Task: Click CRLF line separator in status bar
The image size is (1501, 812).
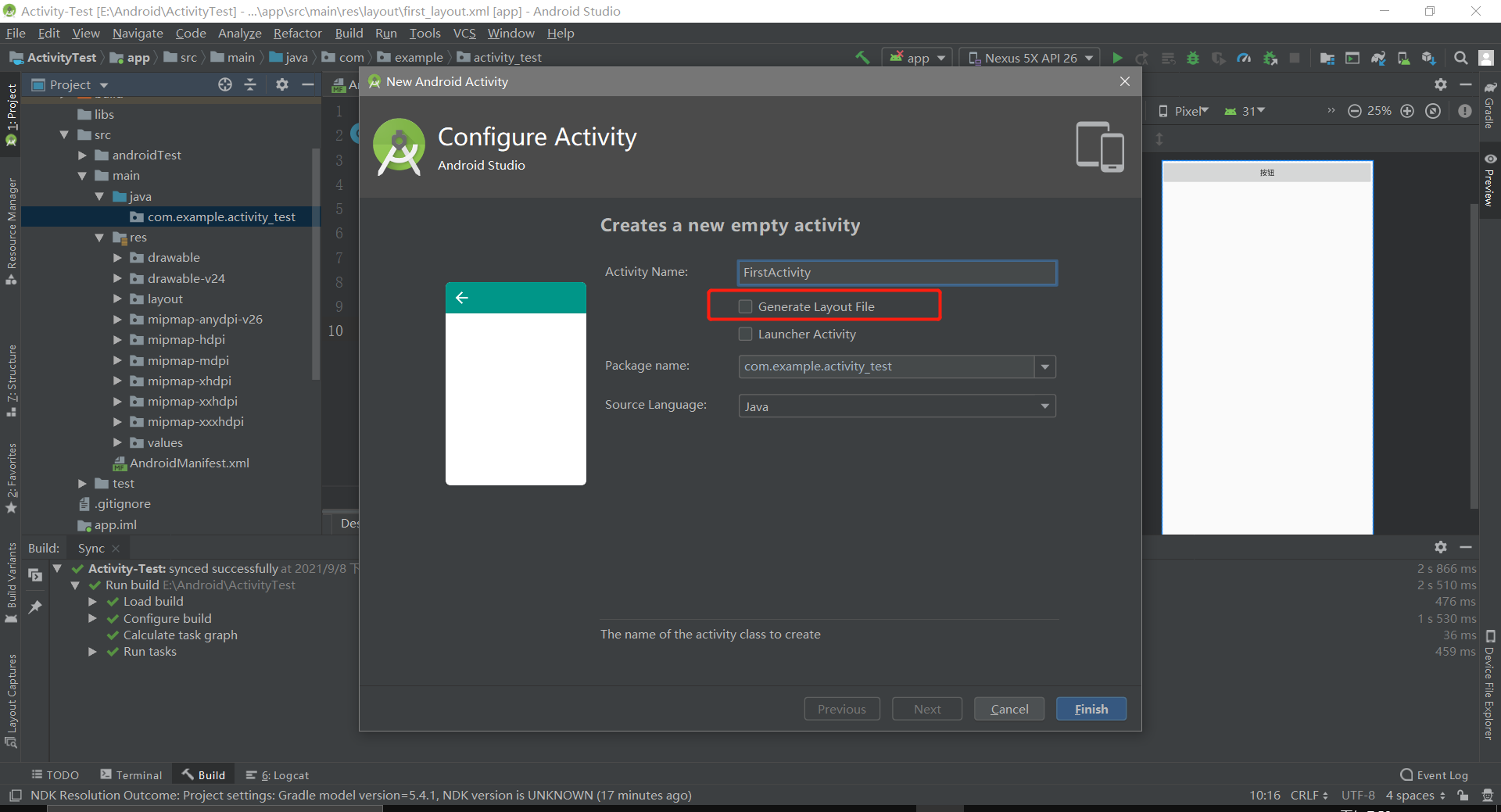Action: coord(1309,795)
